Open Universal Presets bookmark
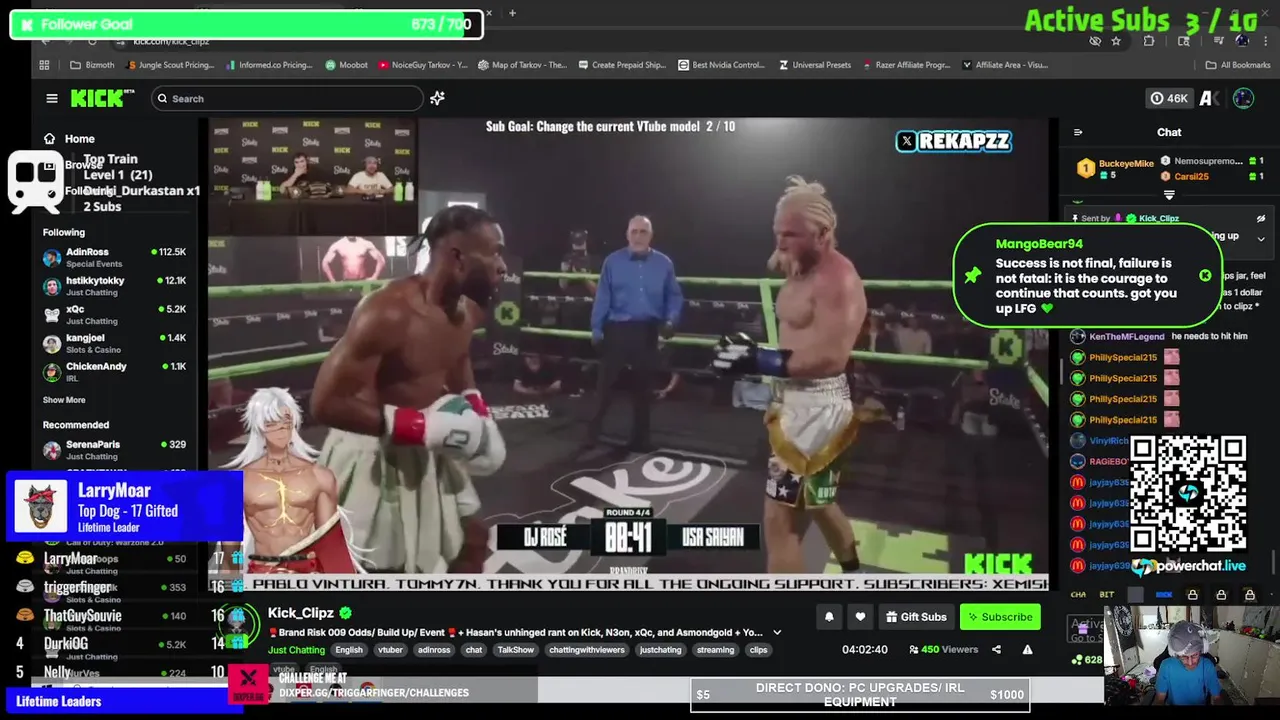 (x=814, y=65)
